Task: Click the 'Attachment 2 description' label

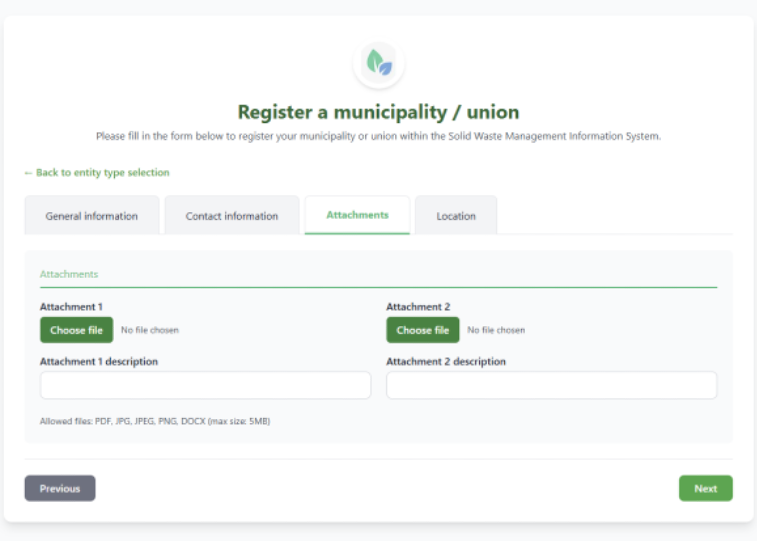Action: point(446,362)
